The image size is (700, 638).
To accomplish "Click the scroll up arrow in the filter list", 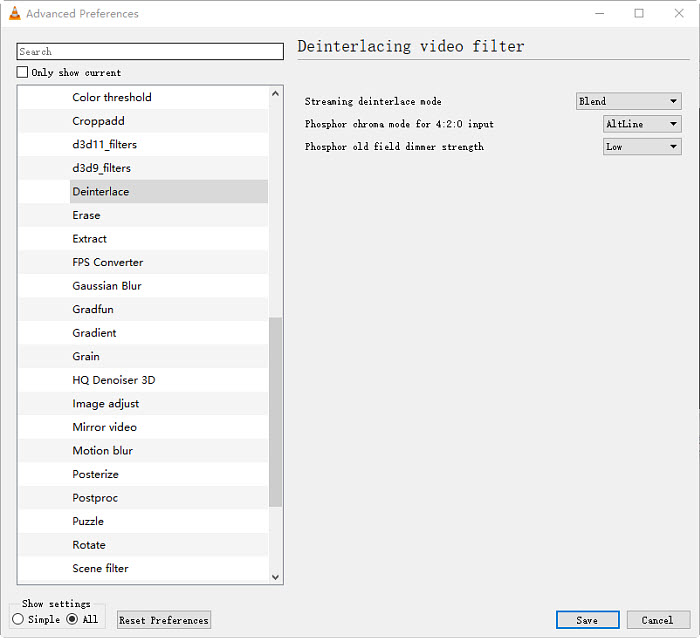I will pyautogui.click(x=275, y=94).
